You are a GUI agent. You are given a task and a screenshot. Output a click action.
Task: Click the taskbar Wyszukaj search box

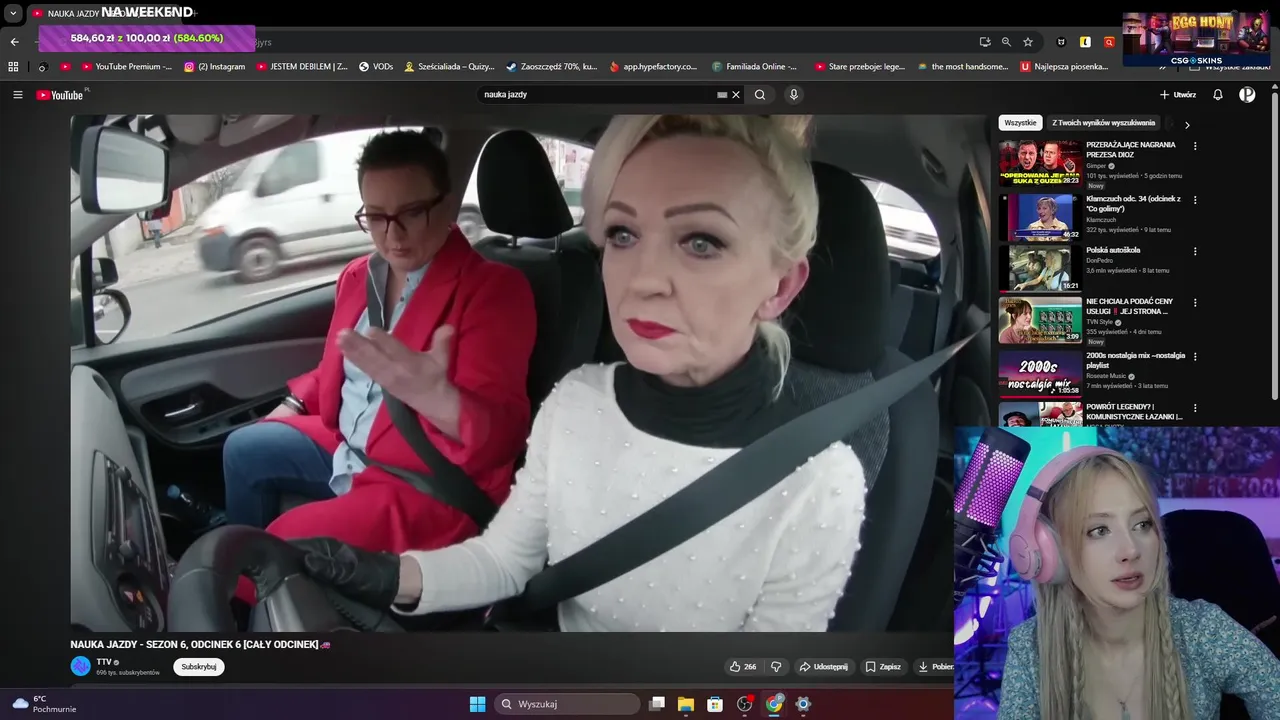568,704
